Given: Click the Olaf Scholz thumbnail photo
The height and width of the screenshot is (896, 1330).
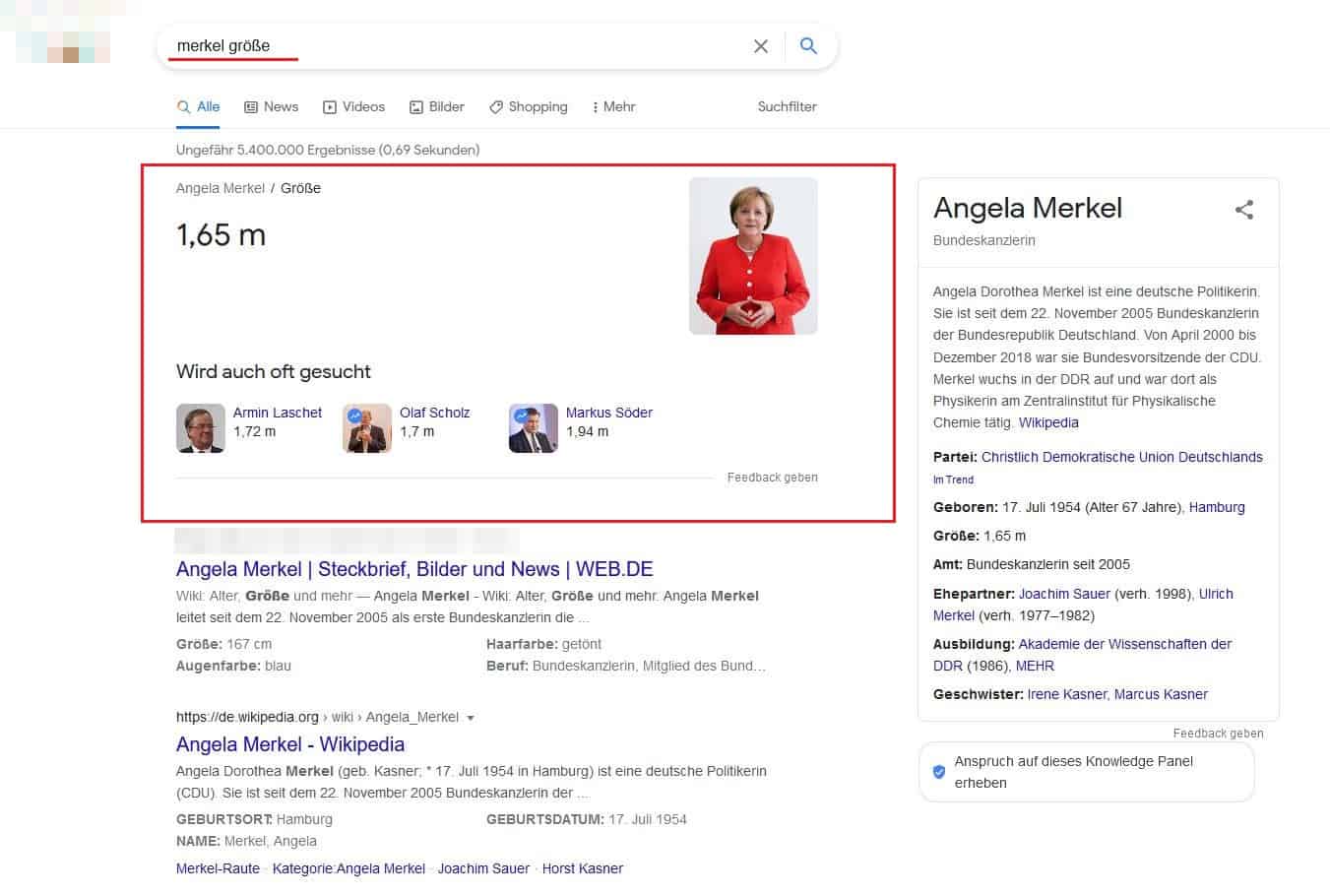Looking at the screenshot, I should point(367,428).
